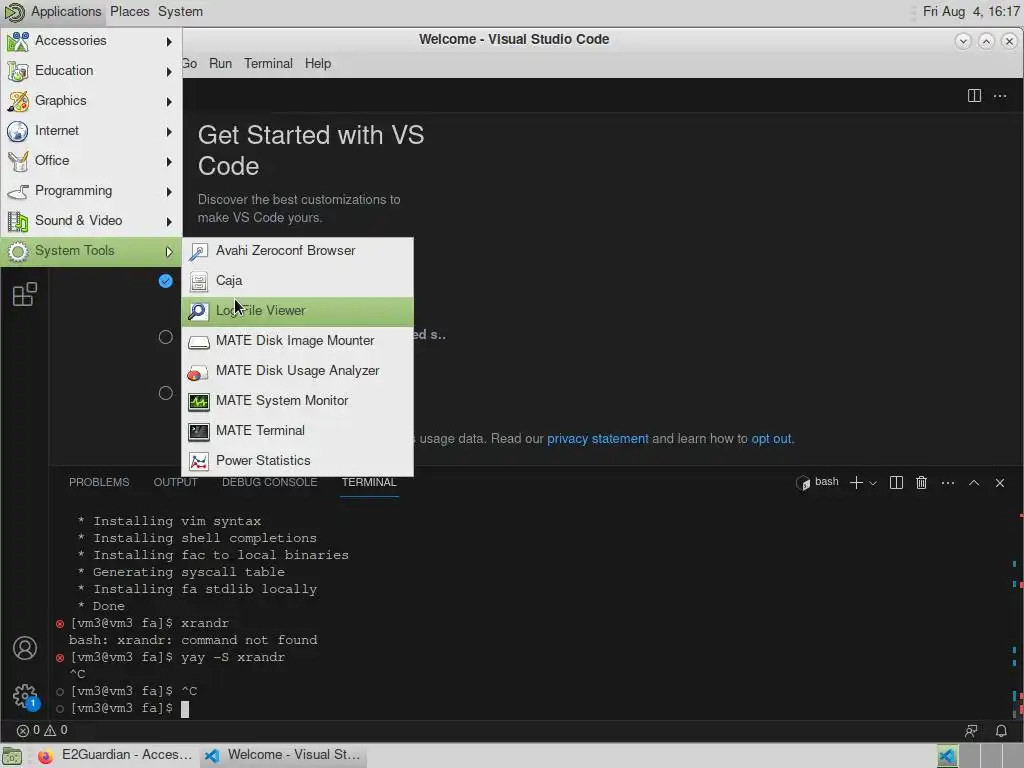Click the new terminal plus icon

coord(856,483)
